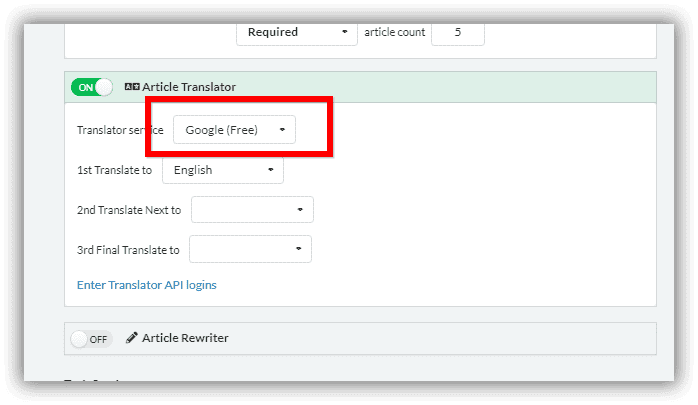The image size is (698, 405).
Task: Click the translate icon beside Article Translator
Action: point(132,87)
